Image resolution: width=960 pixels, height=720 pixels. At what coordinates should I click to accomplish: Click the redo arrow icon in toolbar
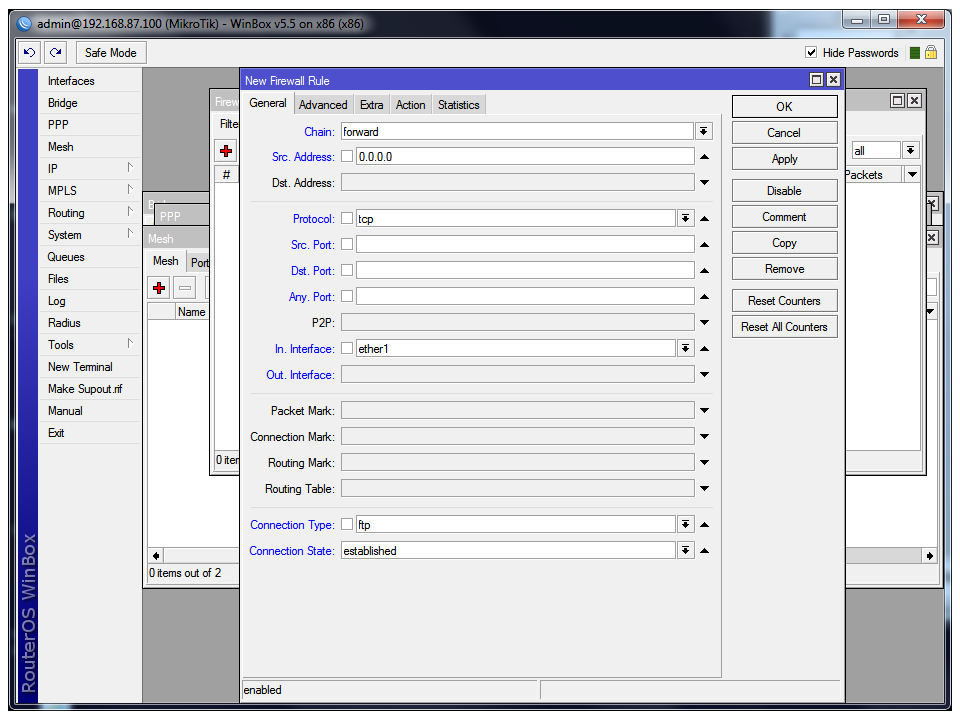point(55,53)
